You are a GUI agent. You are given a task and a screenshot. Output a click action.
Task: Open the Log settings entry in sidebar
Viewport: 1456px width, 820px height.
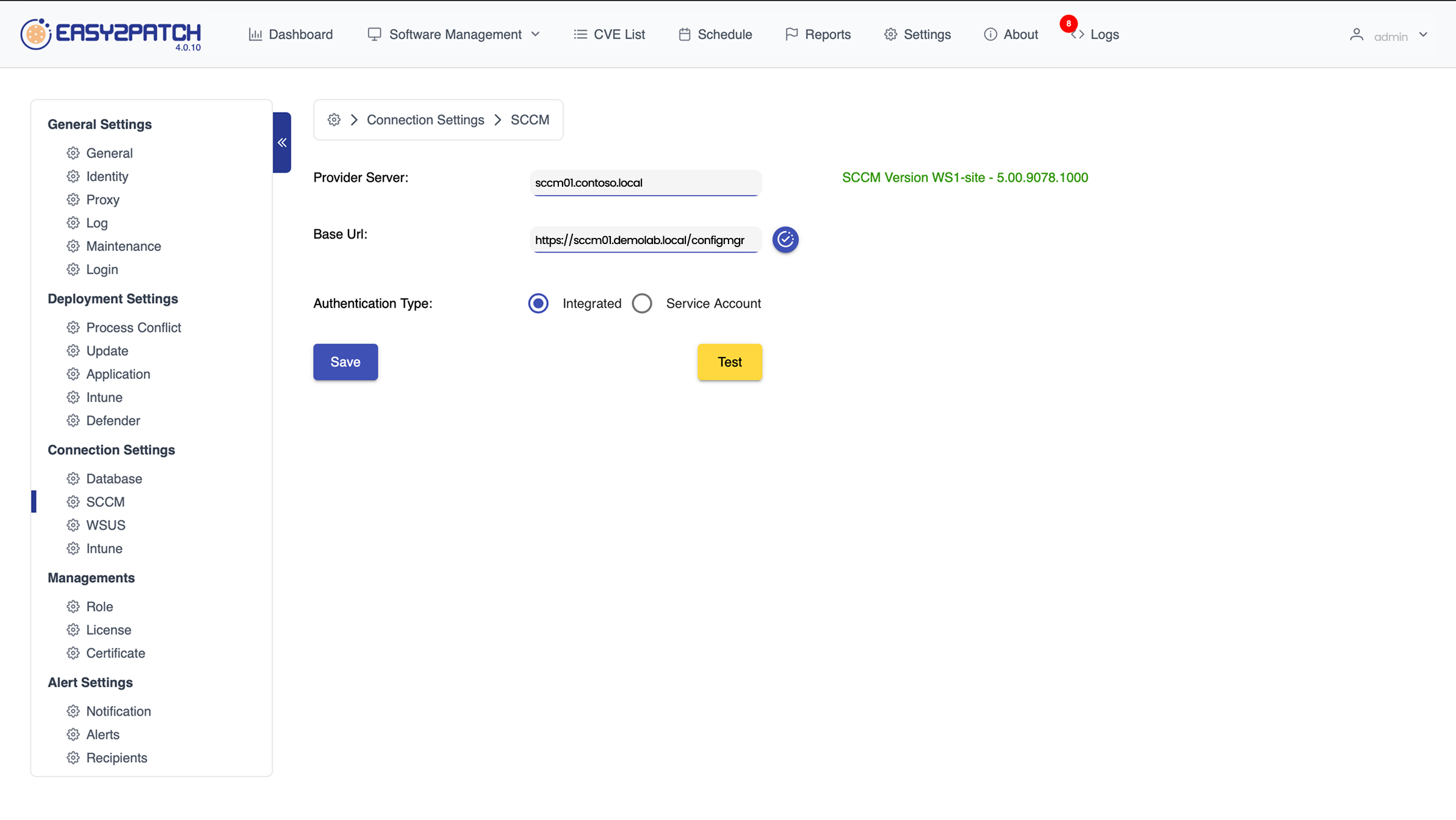(x=96, y=223)
